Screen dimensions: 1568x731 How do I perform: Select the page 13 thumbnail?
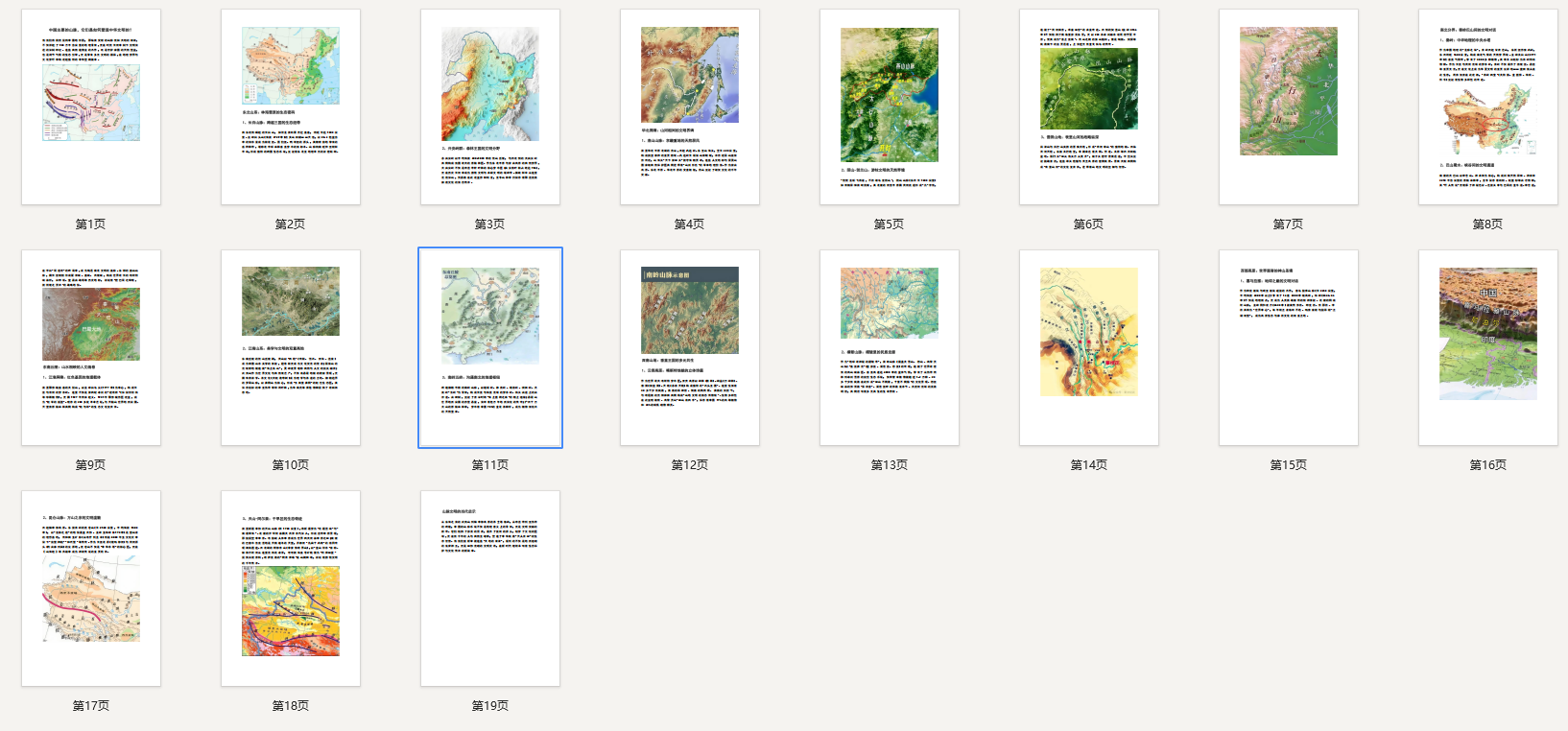[x=890, y=347]
